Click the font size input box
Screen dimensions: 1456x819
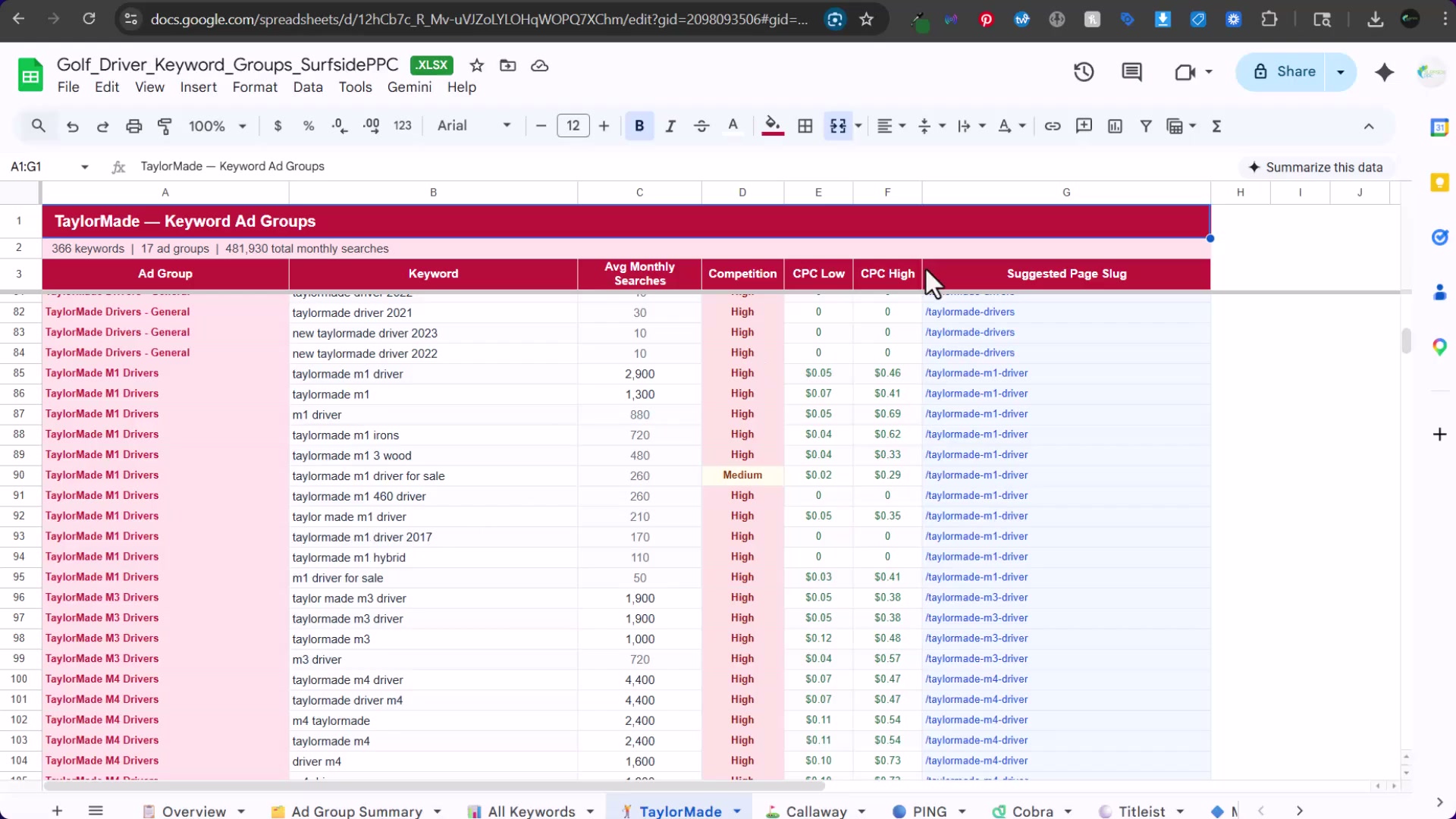[x=573, y=126]
